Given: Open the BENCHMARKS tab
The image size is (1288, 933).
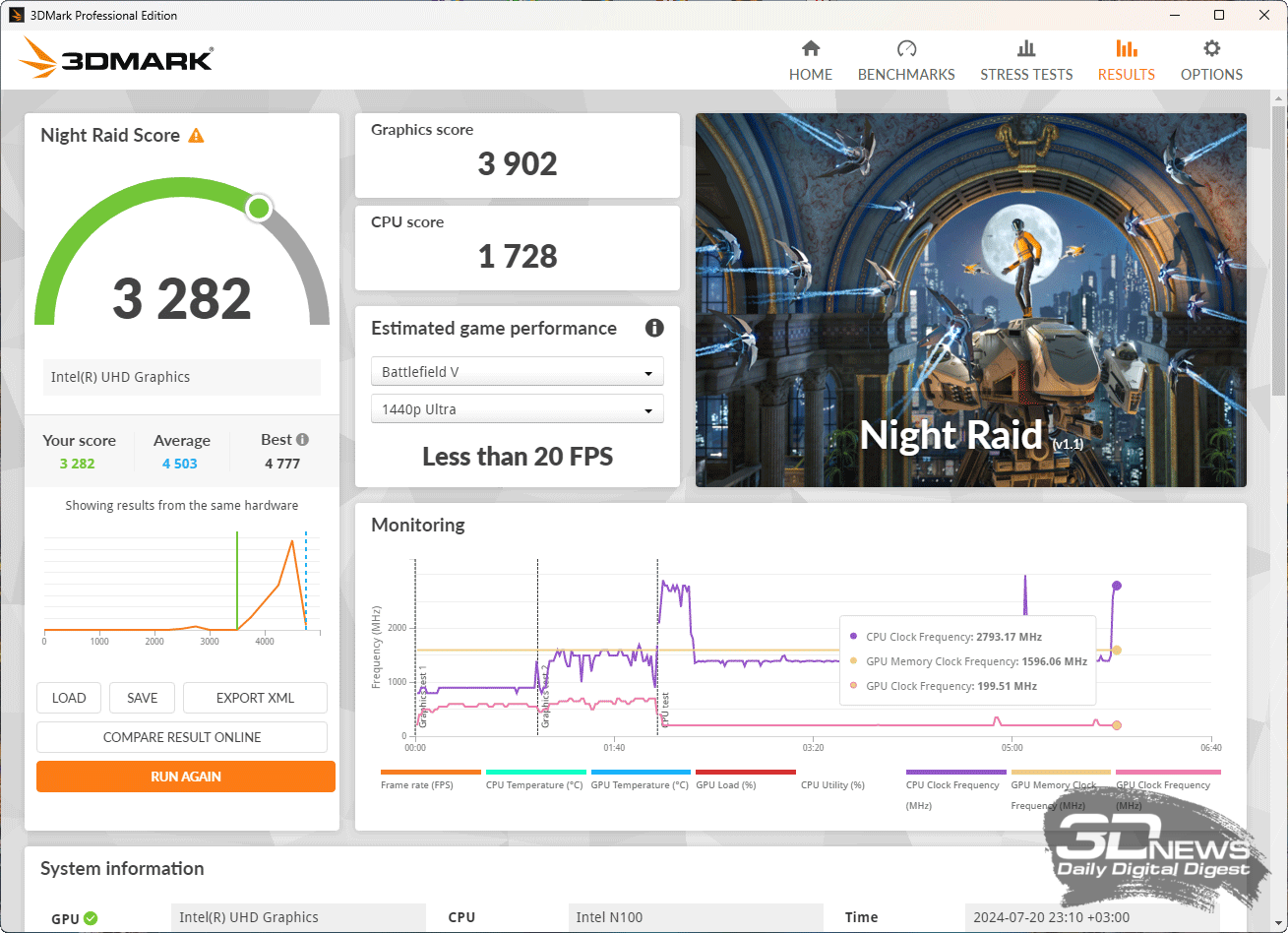Looking at the screenshot, I should 906,61.
